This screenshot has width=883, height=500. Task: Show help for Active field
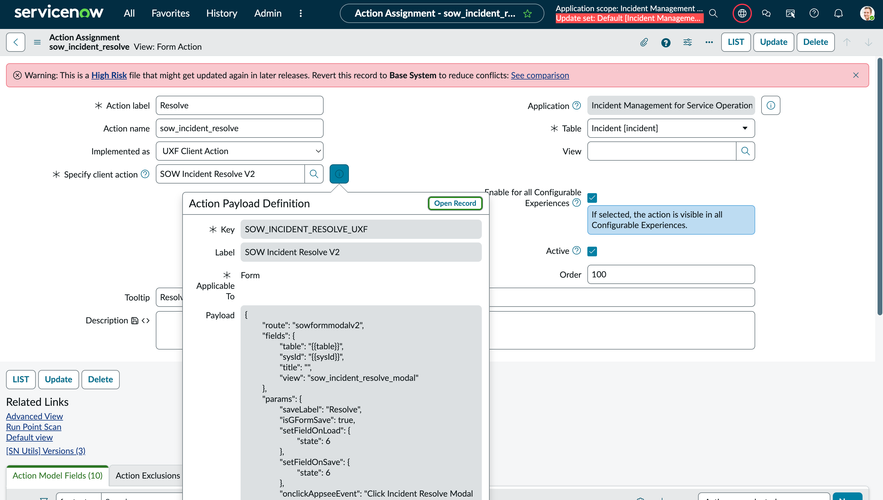pos(577,251)
